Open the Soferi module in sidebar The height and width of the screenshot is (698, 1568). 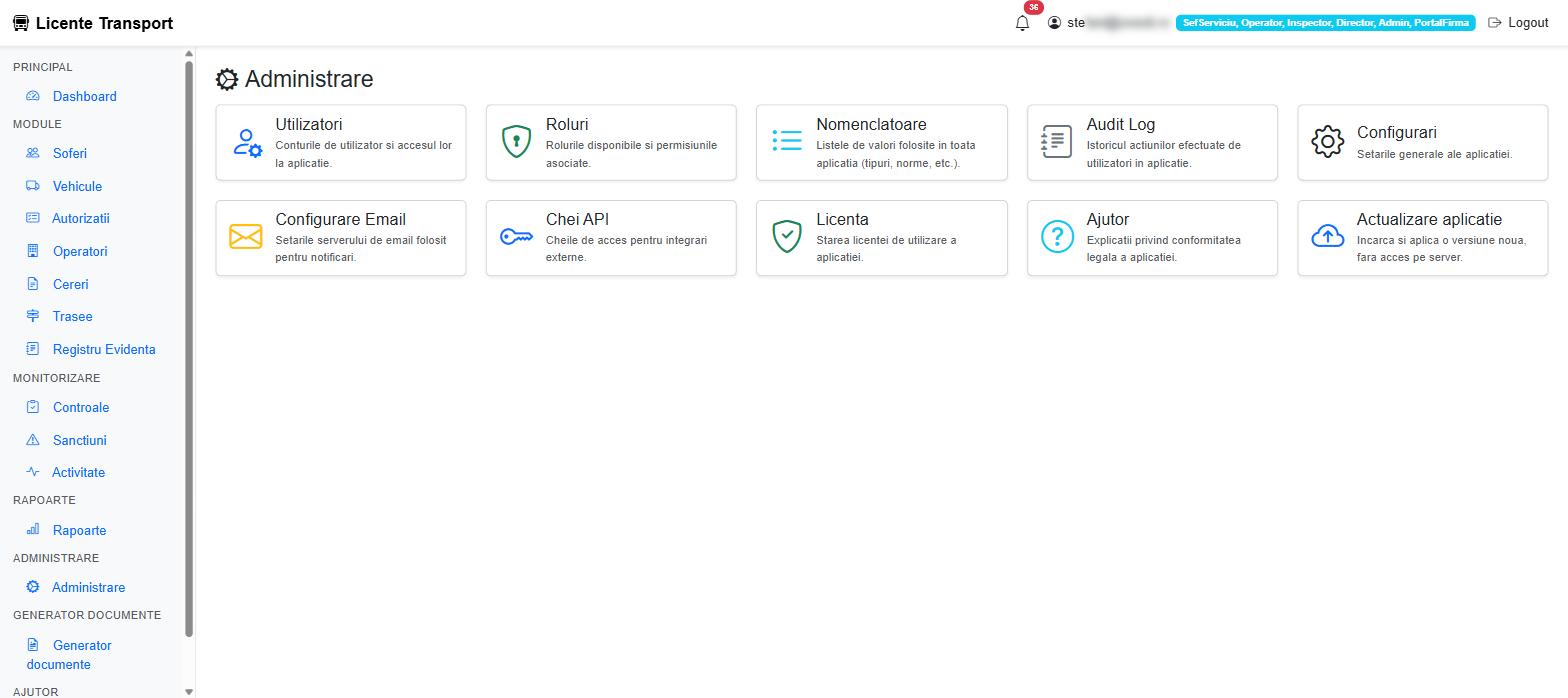point(69,153)
